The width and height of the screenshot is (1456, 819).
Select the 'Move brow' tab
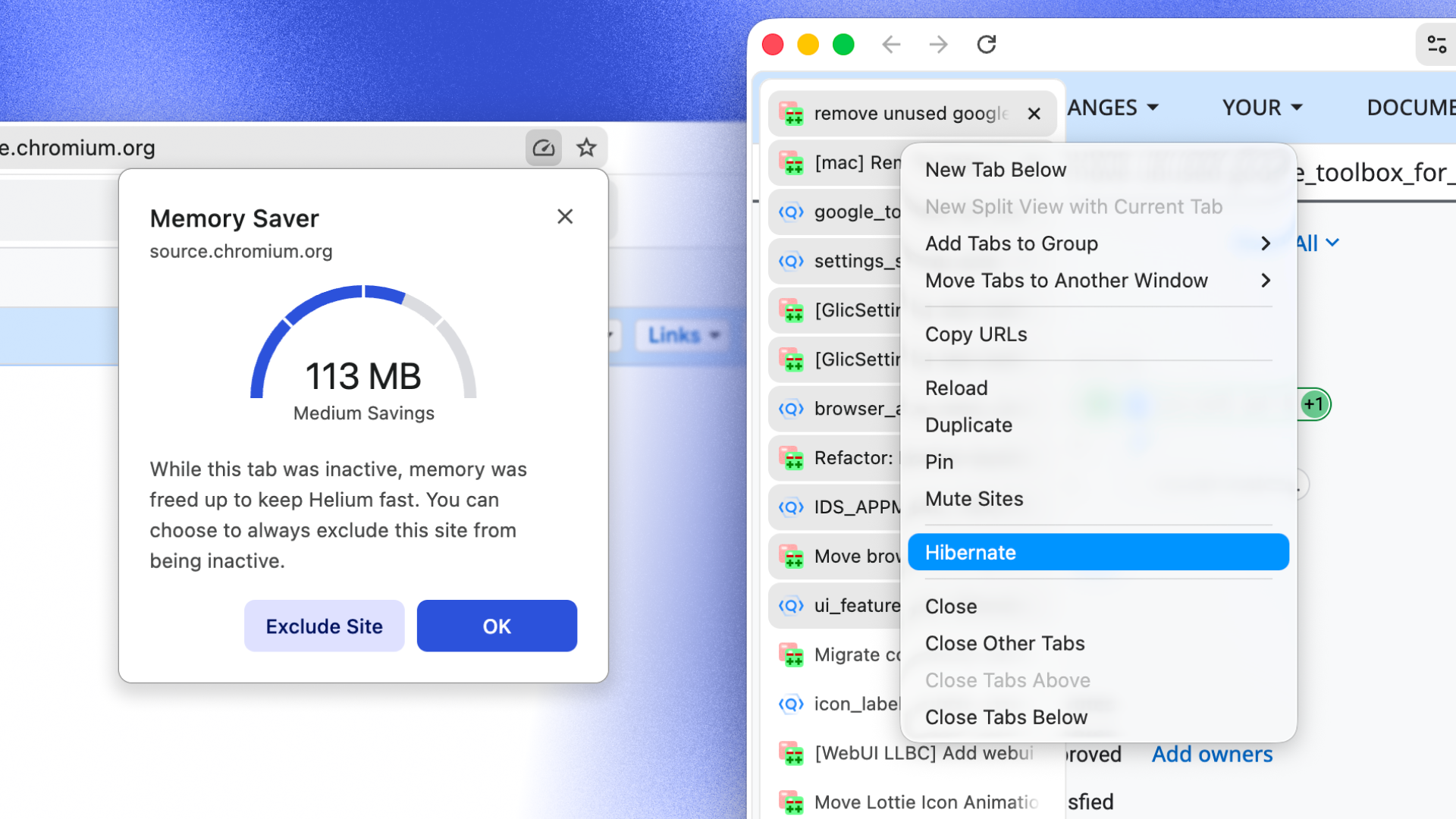tap(835, 557)
